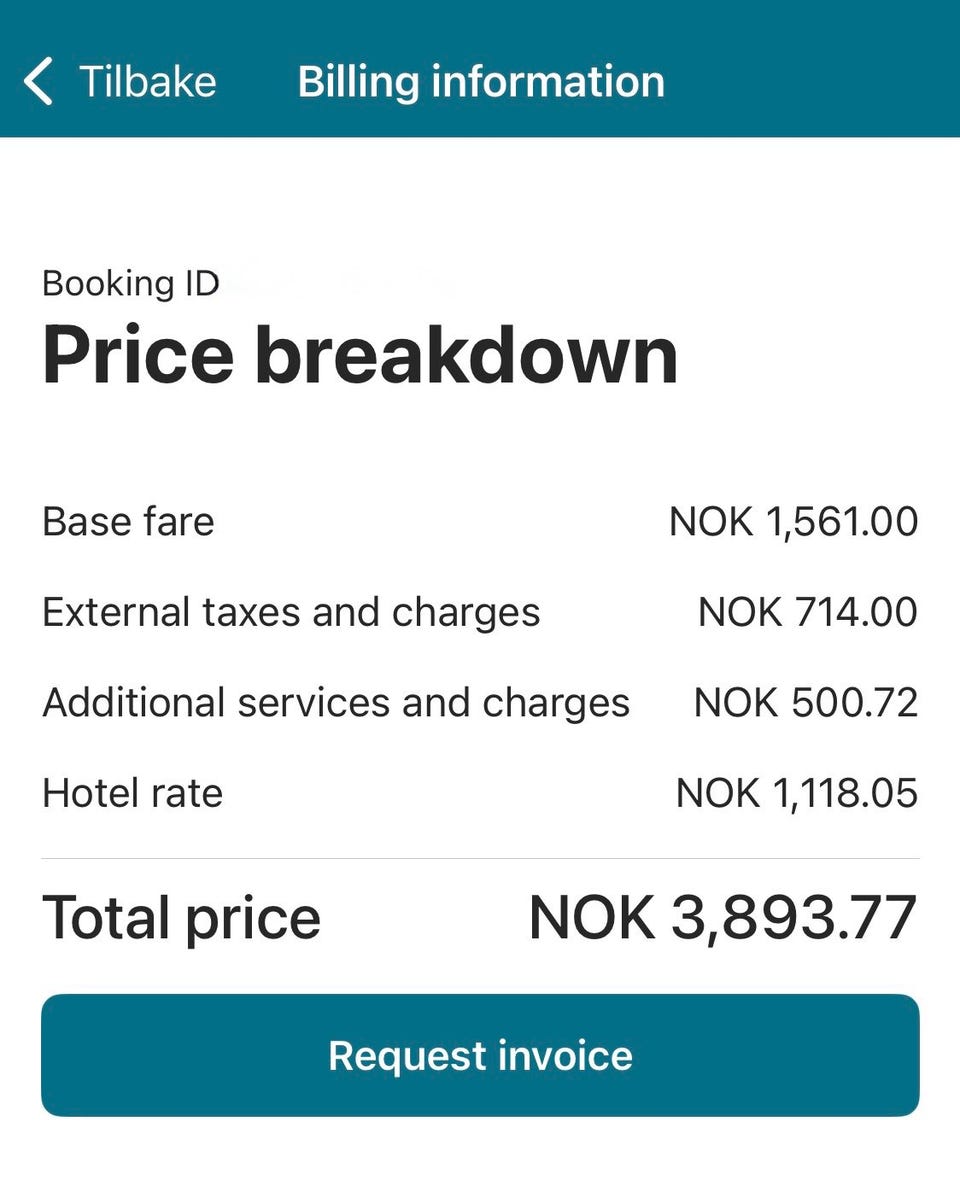Click the Base fare row label
The image size is (960, 1186).
click(128, 522)
